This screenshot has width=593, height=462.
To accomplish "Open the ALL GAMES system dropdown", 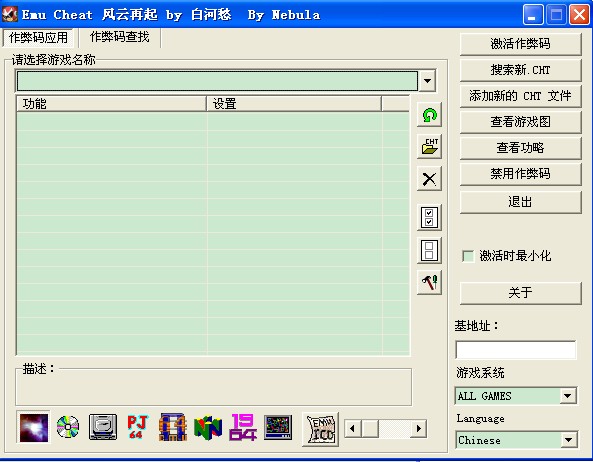I will click(567, 396).
